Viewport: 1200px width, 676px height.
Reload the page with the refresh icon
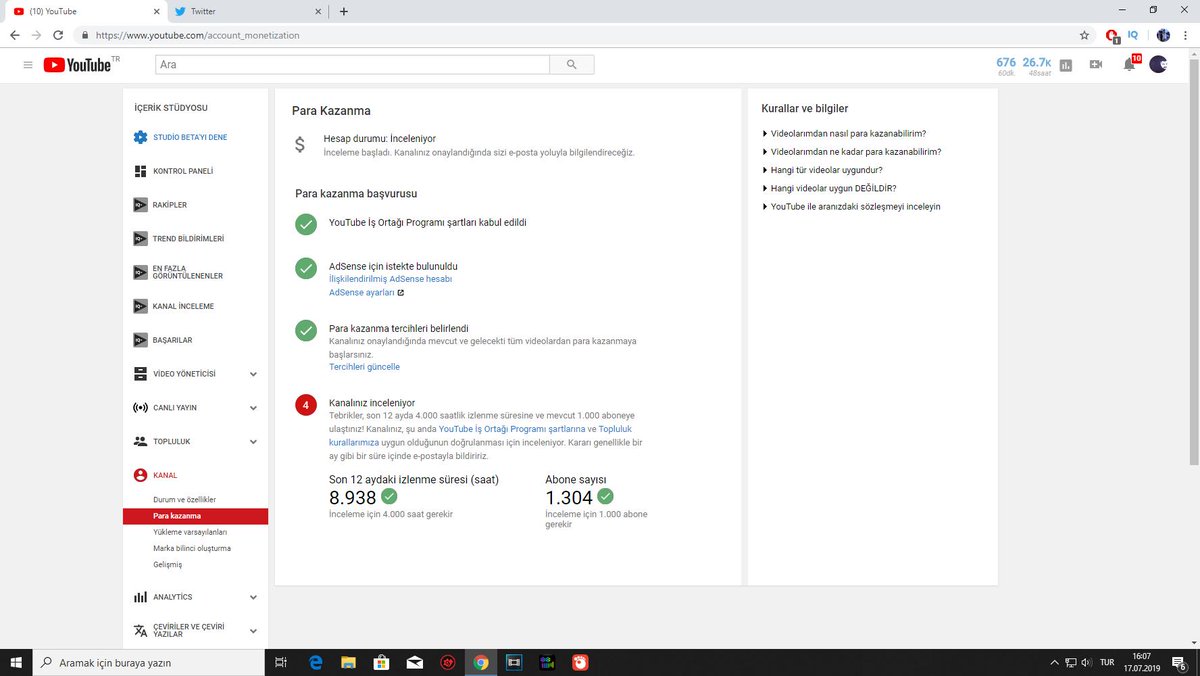click(x=59, y=35)
